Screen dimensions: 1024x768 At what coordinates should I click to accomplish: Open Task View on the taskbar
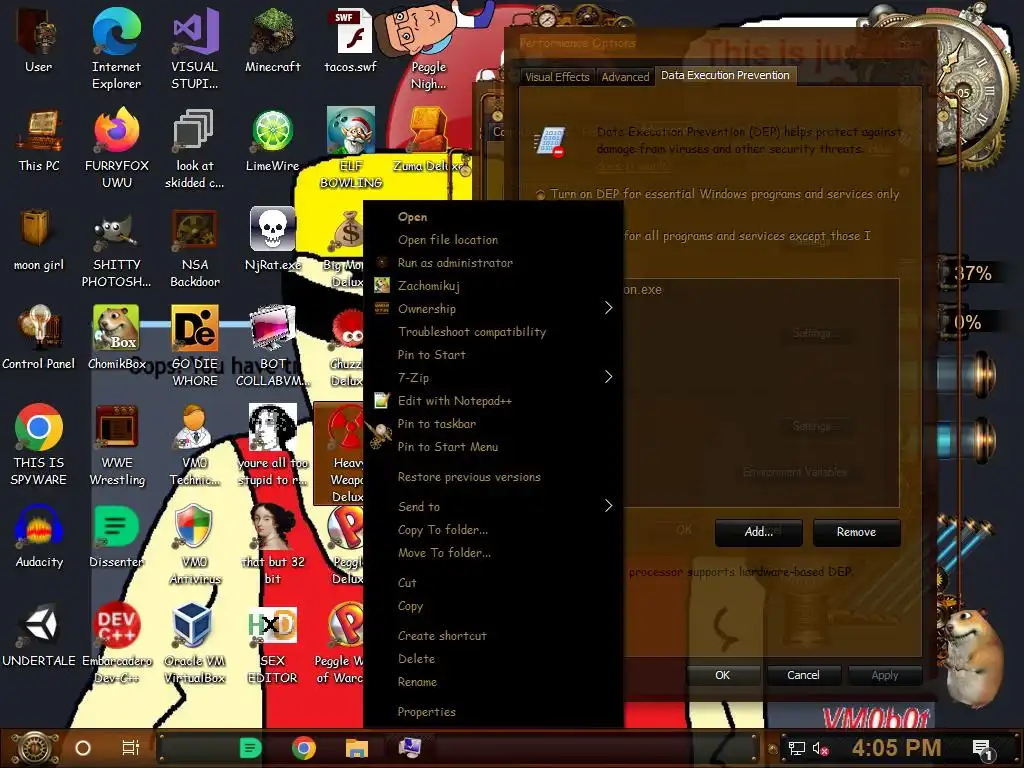coord(131,748)
